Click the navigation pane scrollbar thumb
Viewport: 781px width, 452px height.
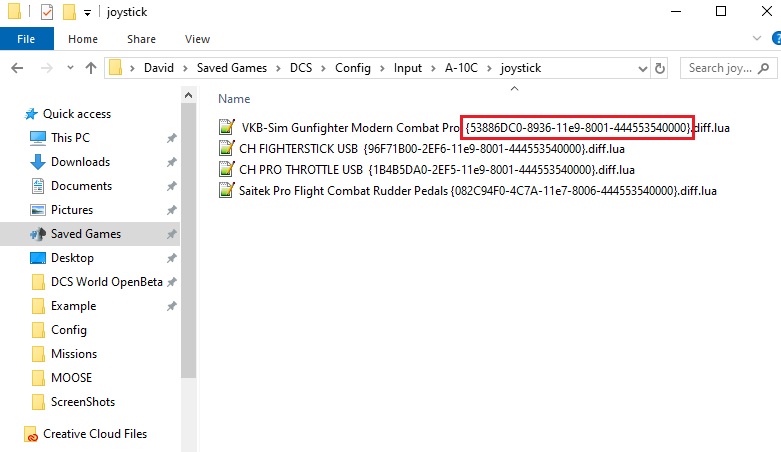pyautogui.click(x=189, y=241)
